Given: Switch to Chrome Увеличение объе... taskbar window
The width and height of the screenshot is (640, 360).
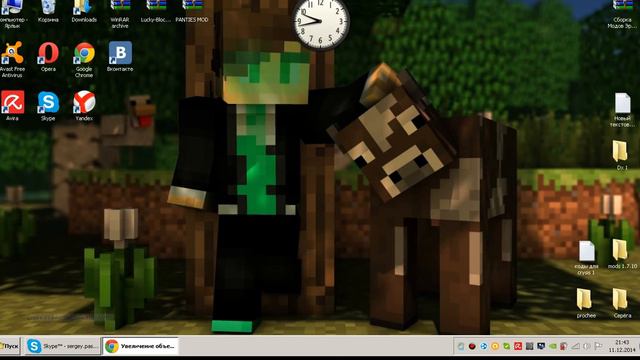Looking at the screenshot, I should point(140,346).
